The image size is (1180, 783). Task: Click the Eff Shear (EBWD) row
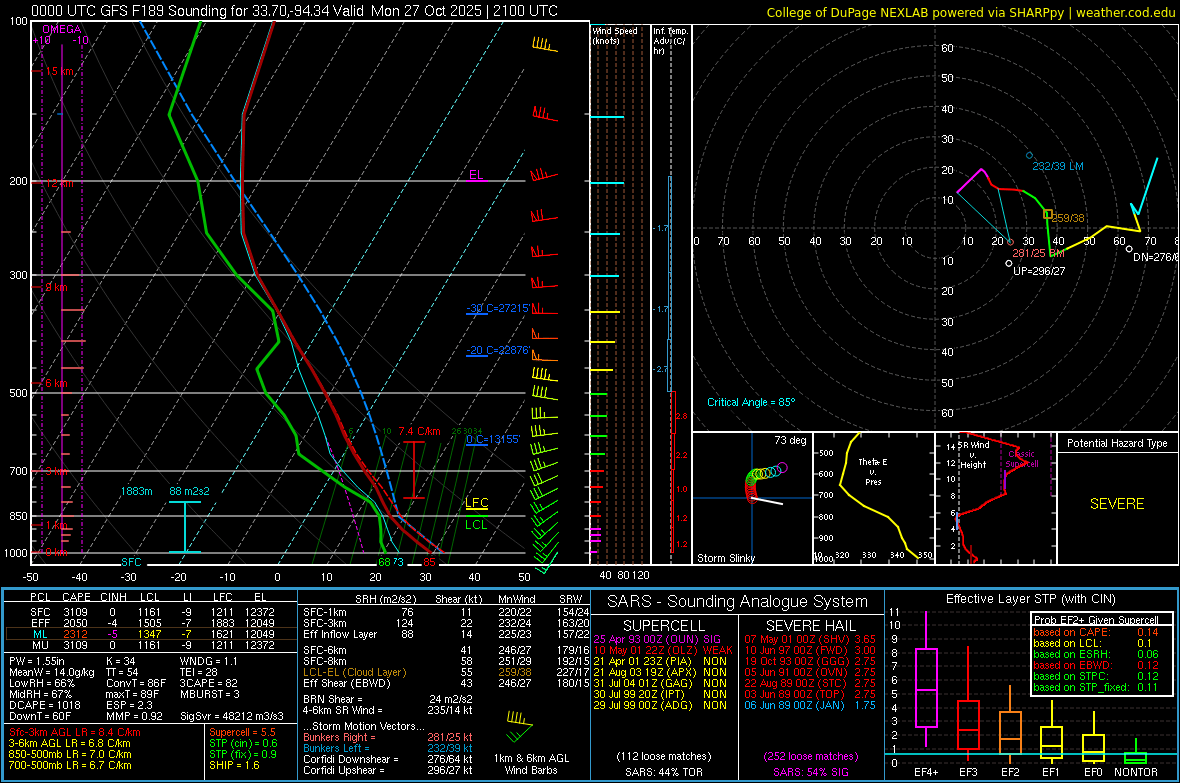pyautogui.click(x=446, y=683)
